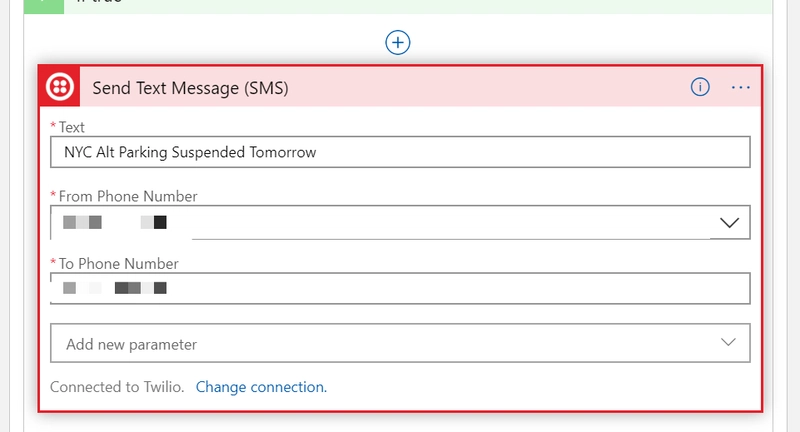
Task: Collapse the If true branch header
Action: click(x=400, y=5)
